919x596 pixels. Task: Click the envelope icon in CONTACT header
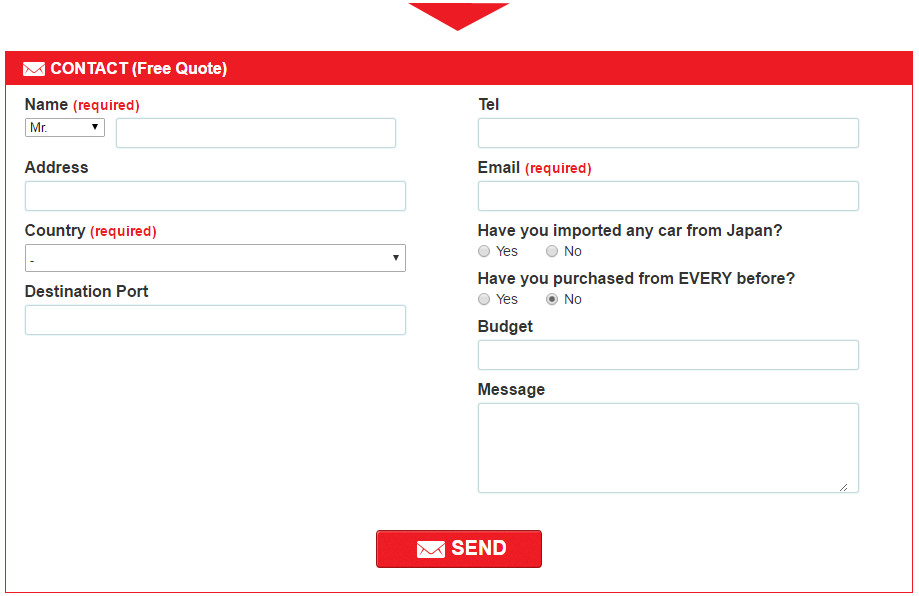tap(34, 69)
